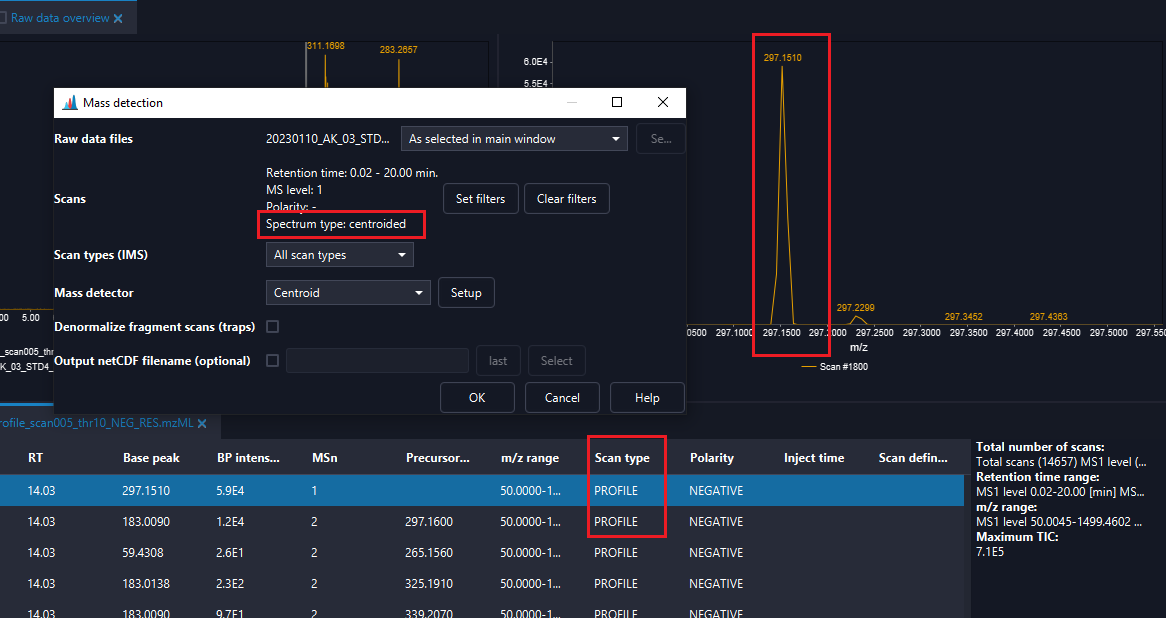
Task: Click Select for netCDF output
Action: pos(556,361)
